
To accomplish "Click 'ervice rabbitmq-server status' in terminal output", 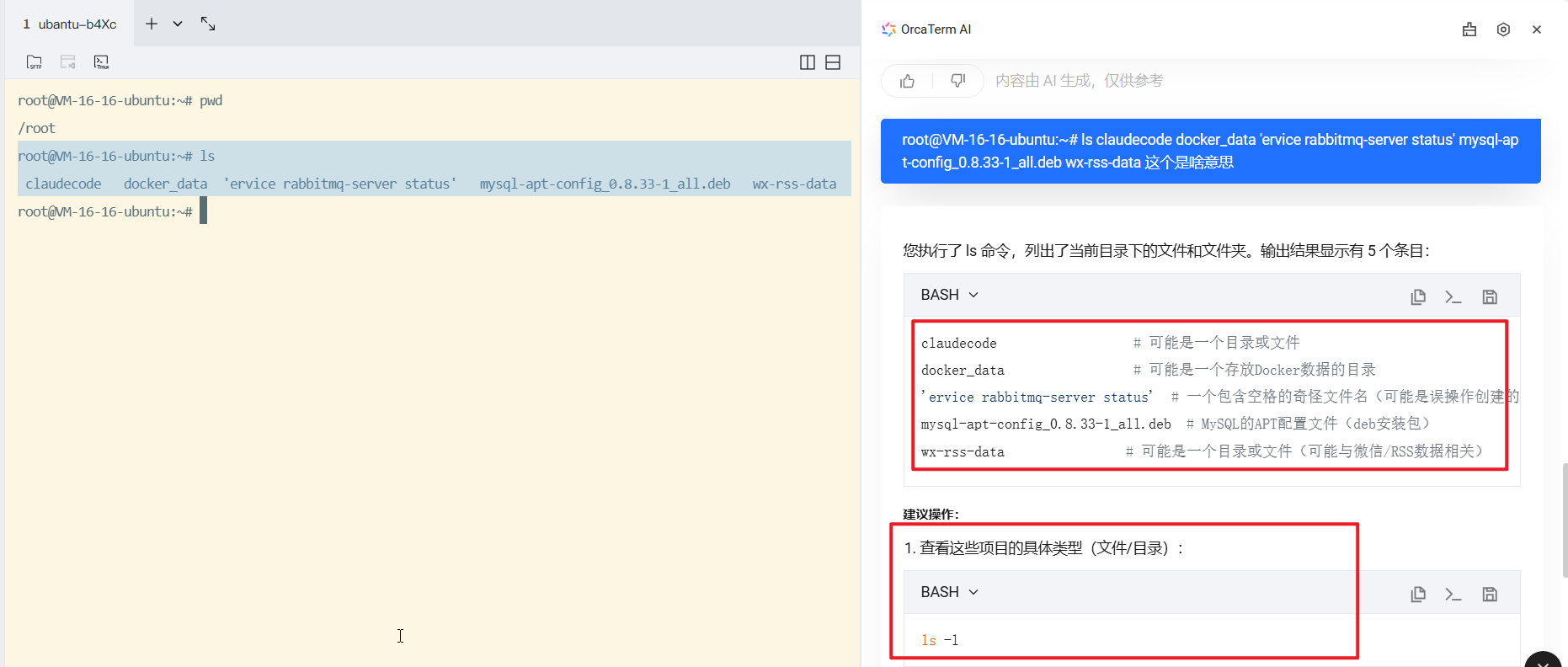I will point(340,184).
